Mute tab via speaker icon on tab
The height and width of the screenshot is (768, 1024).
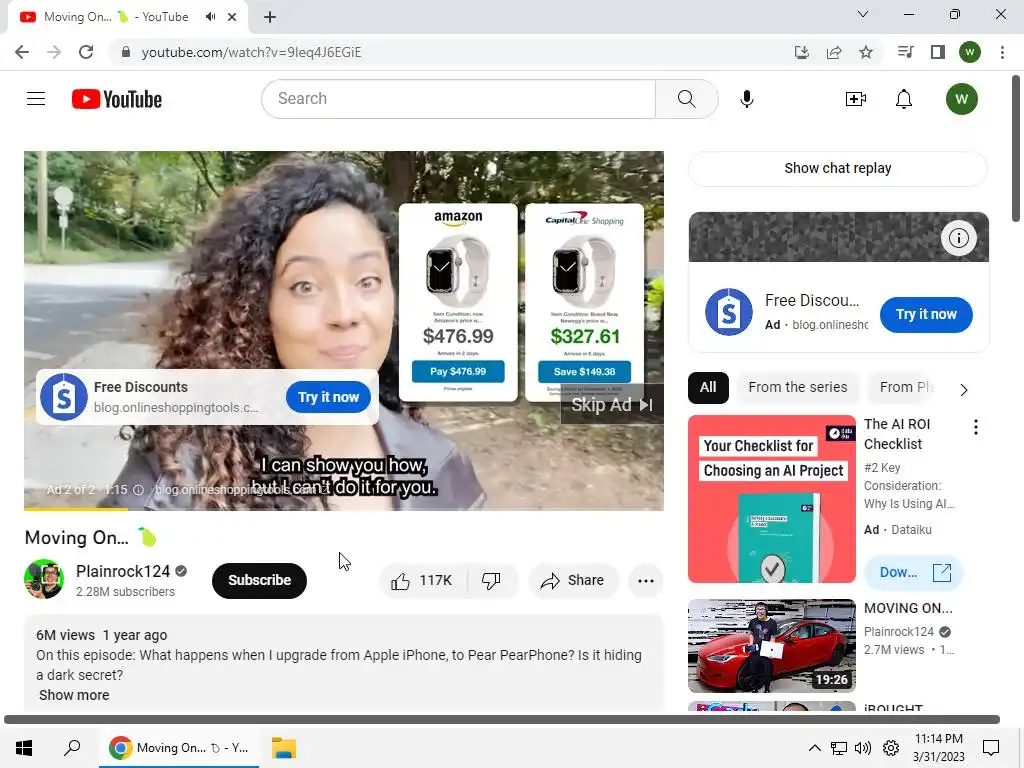click(210, 17)
